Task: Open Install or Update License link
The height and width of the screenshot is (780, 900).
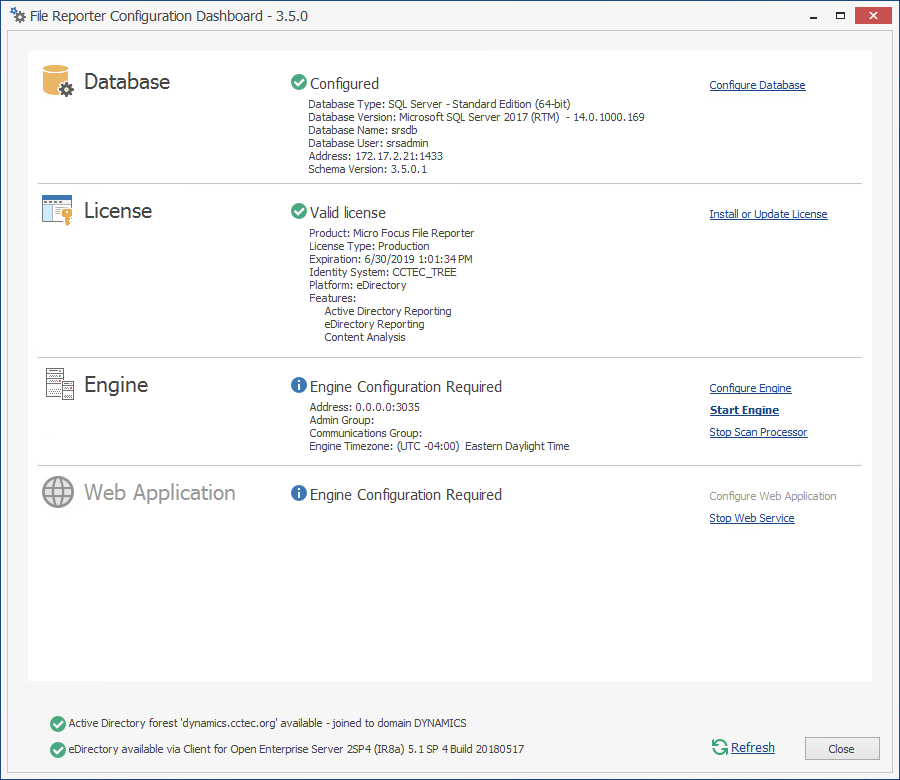Action: click(x=768, y=214)
